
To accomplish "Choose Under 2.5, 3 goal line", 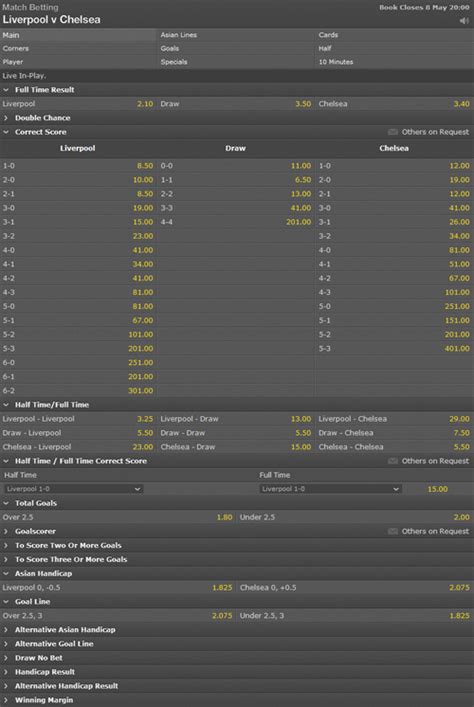I will [x=355, y=616].
